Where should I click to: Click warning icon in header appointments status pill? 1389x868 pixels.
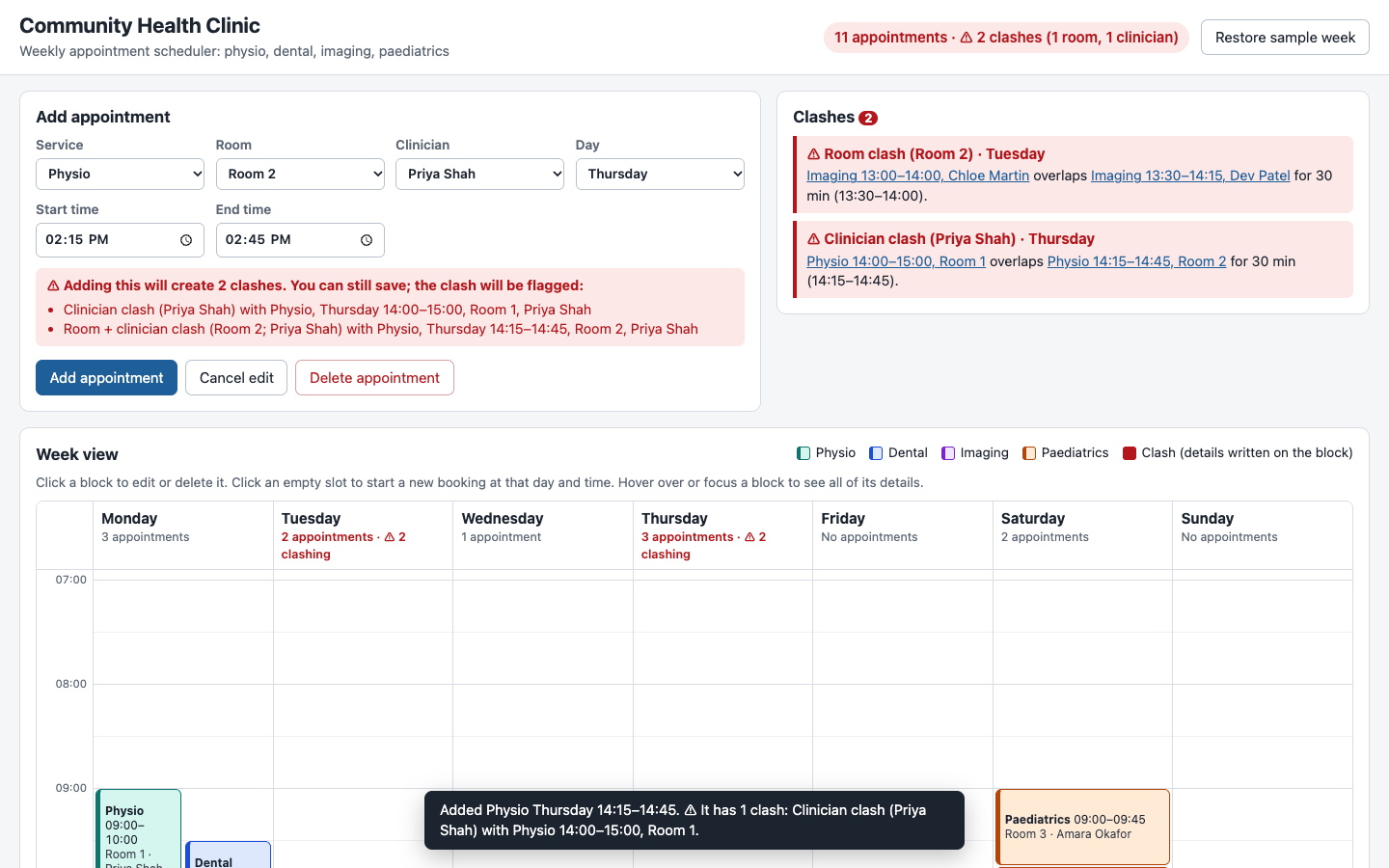point(966,38)
